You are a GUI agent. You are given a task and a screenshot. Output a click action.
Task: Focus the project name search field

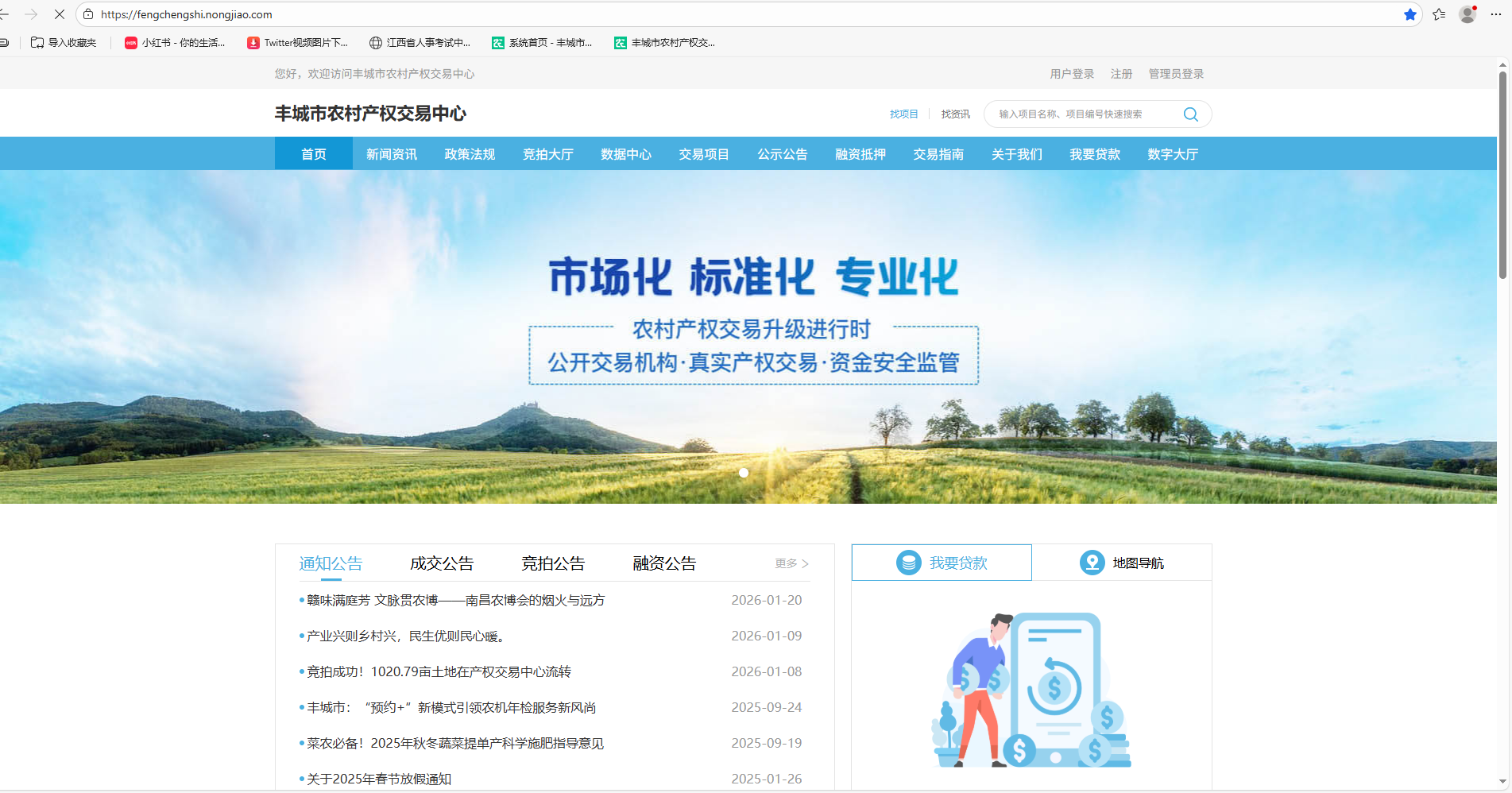pos(1085,114)
